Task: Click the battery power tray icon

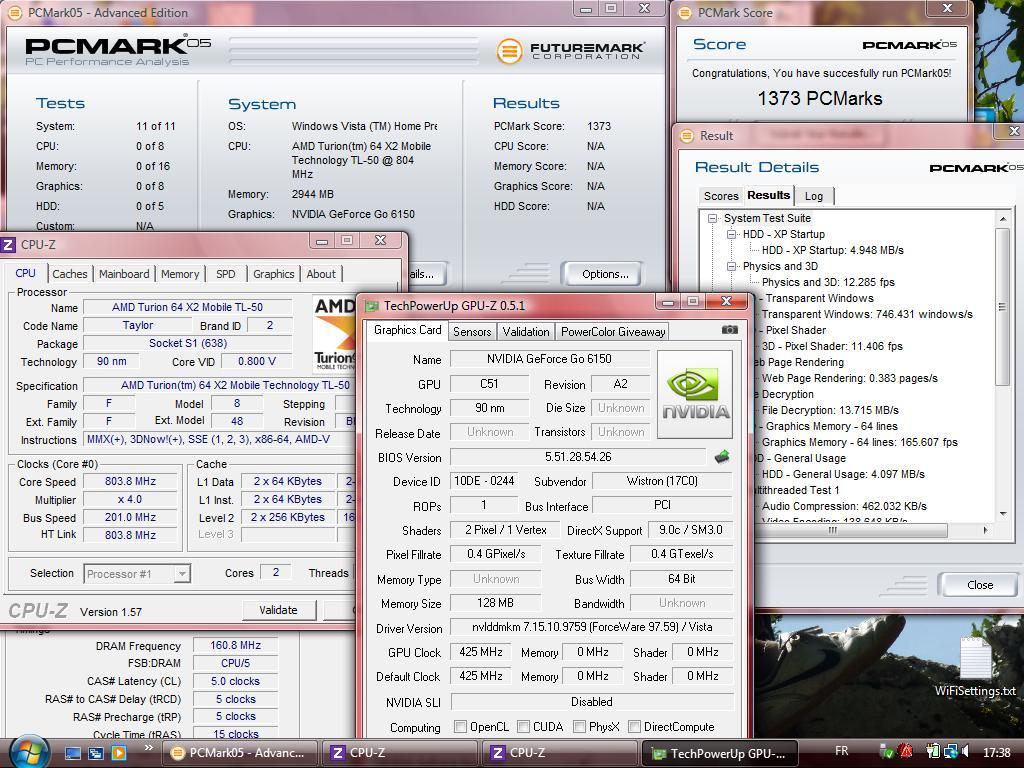Action: pos(933,752)
